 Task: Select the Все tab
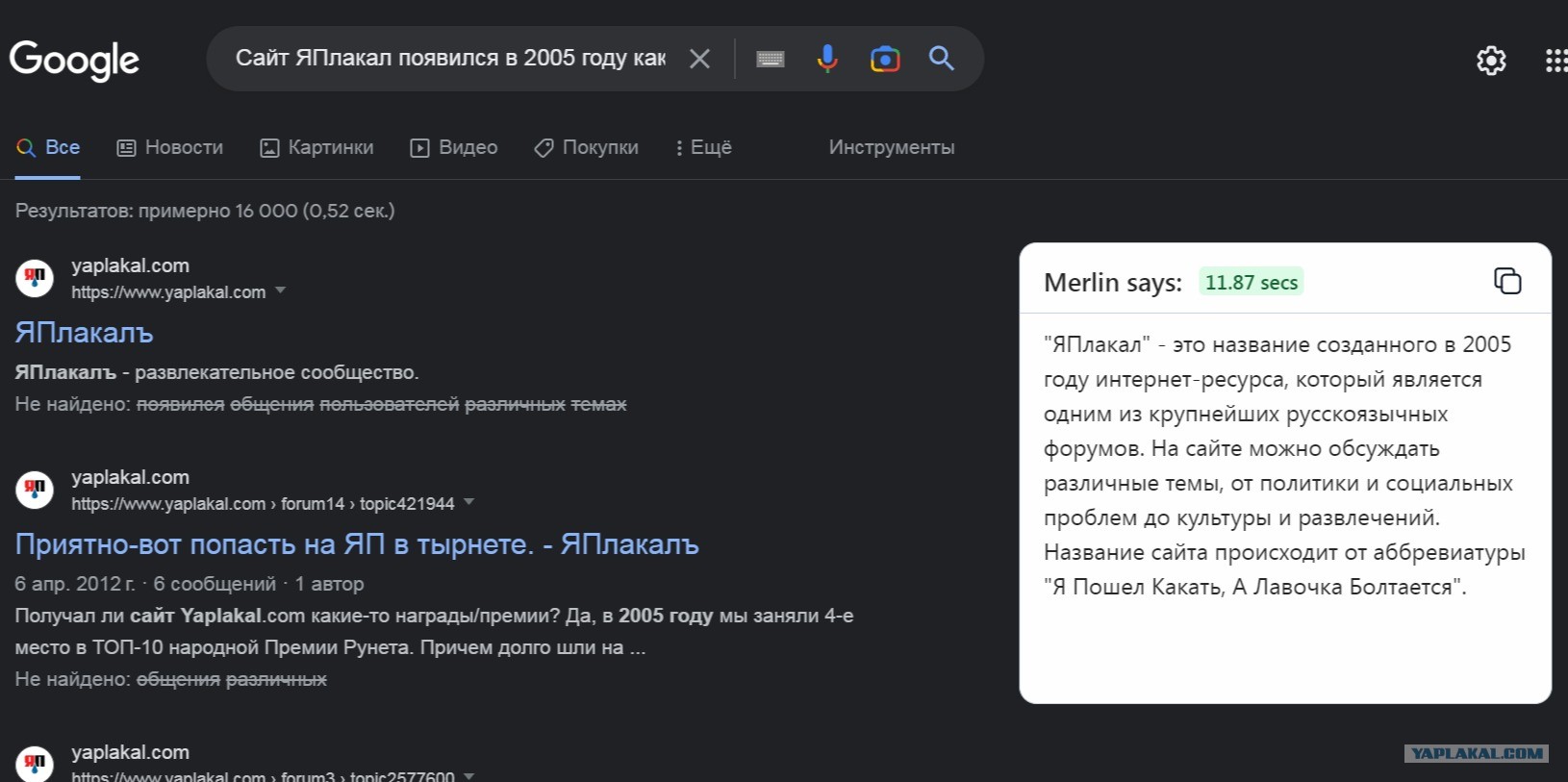[x=48, y=147]
